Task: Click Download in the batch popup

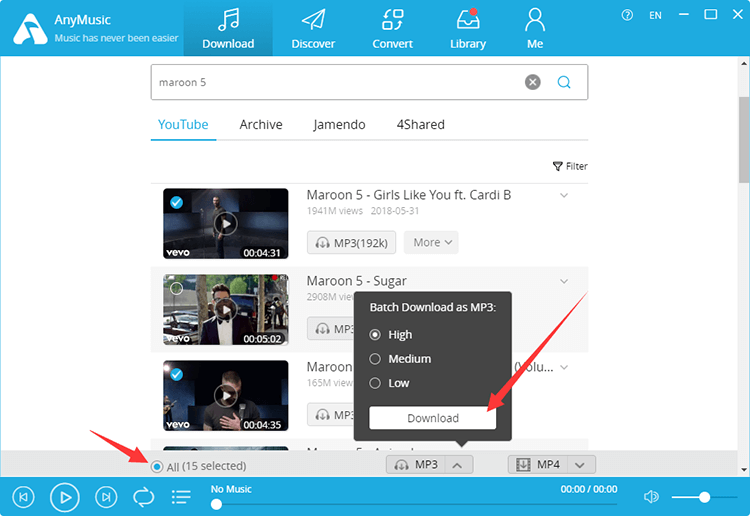Action: pos(432,418)
